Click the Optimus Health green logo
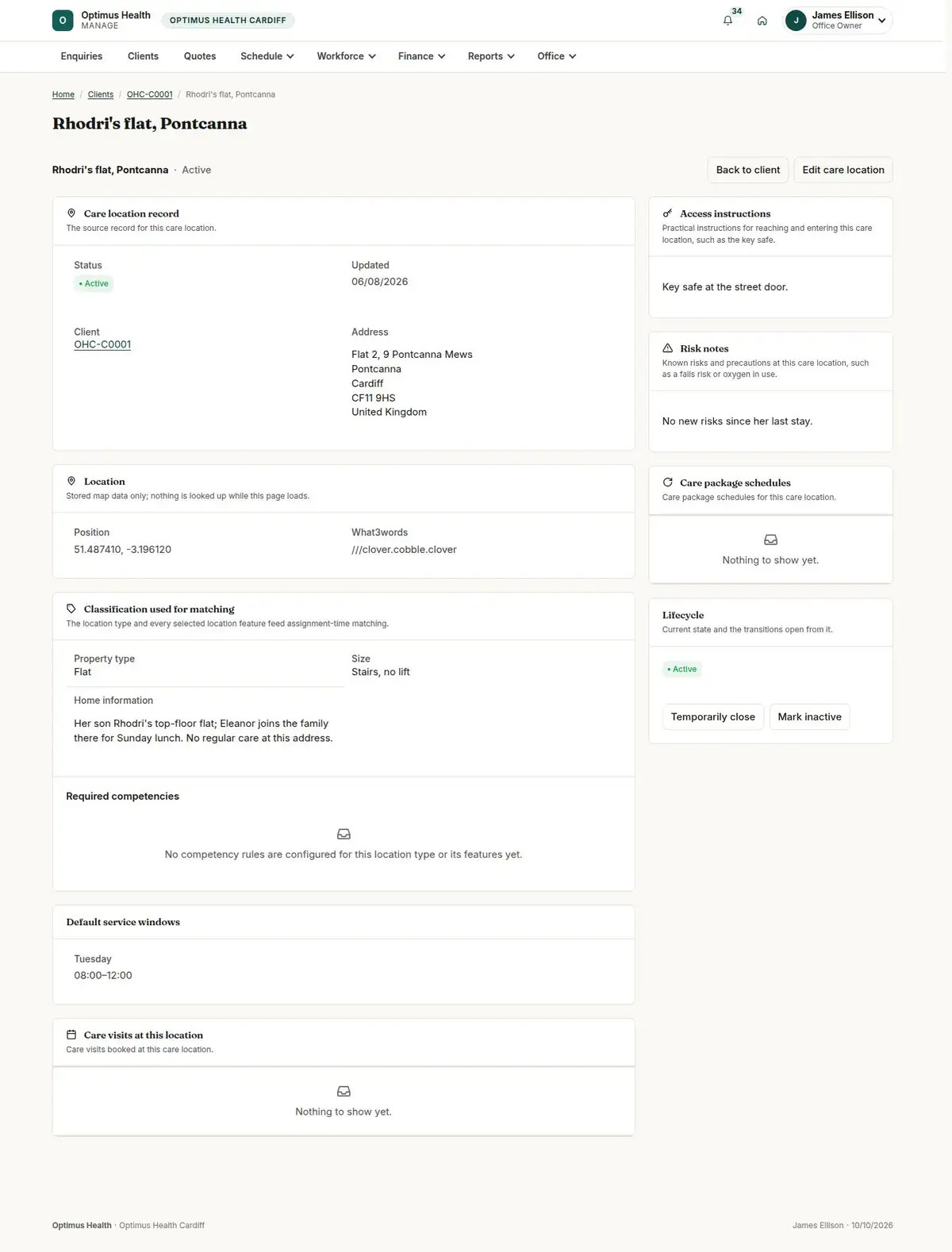This screenshot has height=1252, width=952. tap(63, 21)
